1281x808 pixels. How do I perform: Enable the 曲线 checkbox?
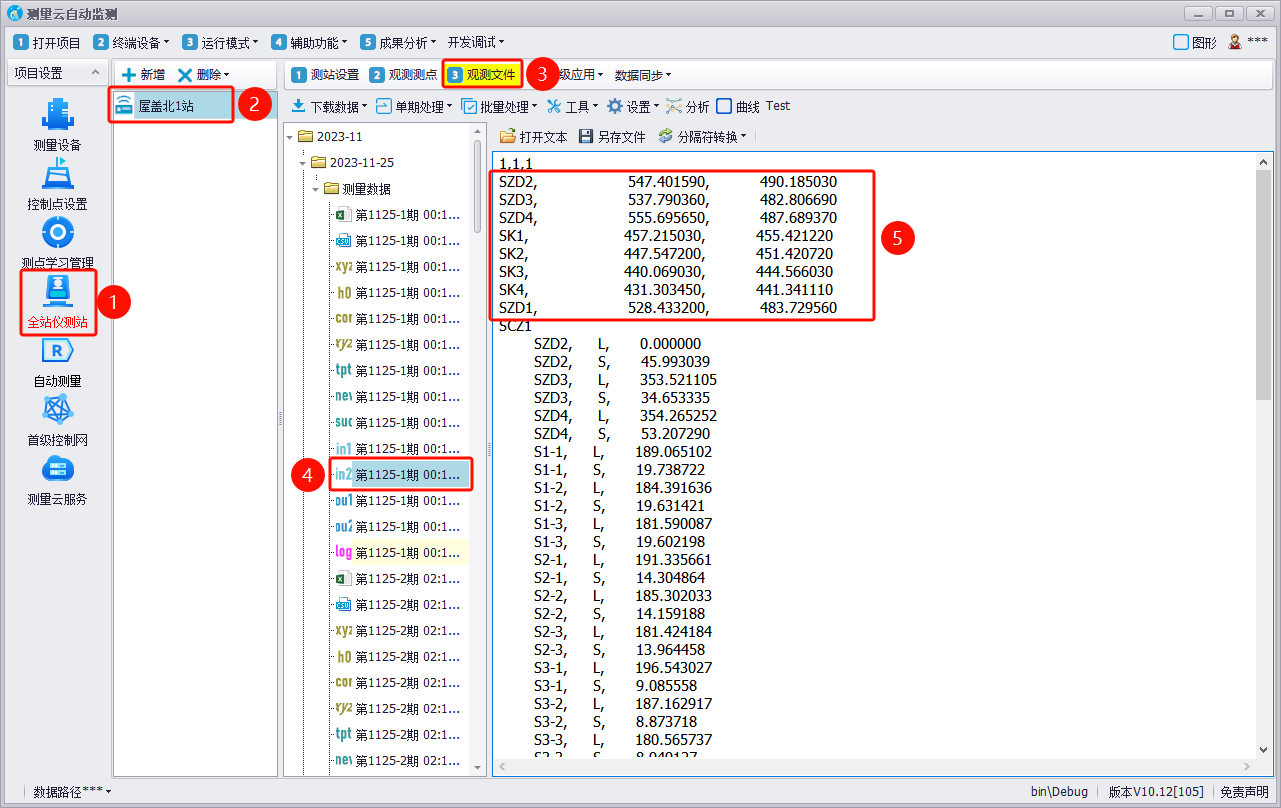725,107
